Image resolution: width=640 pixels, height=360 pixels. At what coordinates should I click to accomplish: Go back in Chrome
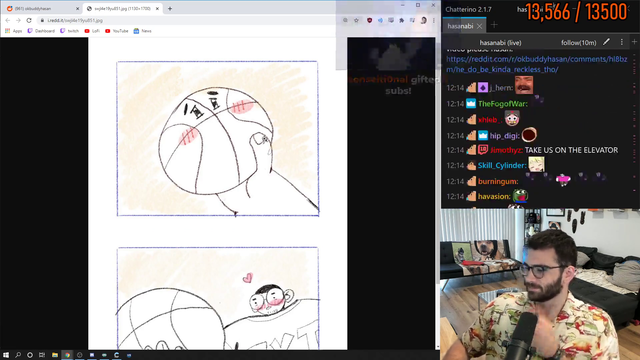[x=8, y=20]
